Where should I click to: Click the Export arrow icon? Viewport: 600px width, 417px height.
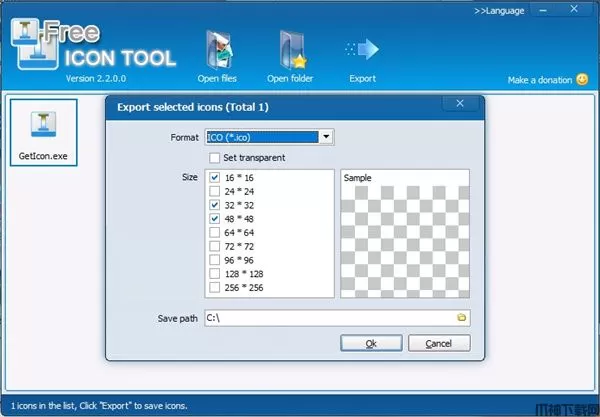coord(362,50)
